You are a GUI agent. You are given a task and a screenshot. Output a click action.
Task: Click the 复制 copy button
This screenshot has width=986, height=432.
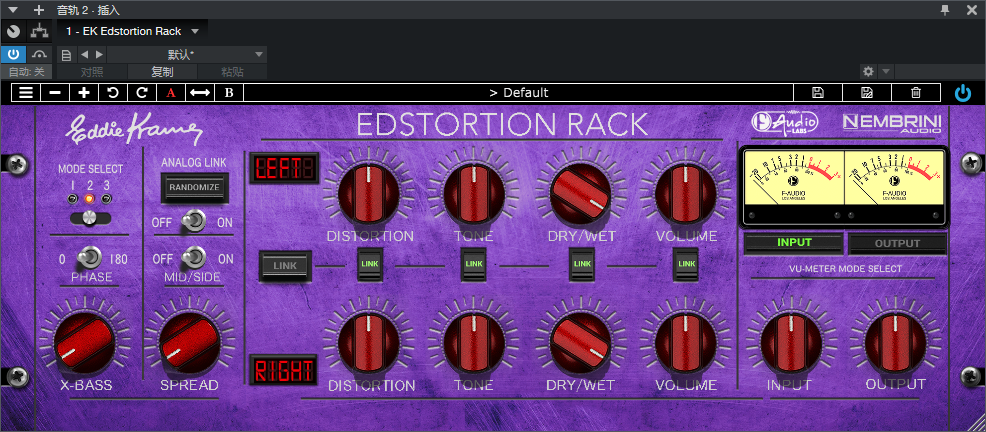tap(162, 72)
